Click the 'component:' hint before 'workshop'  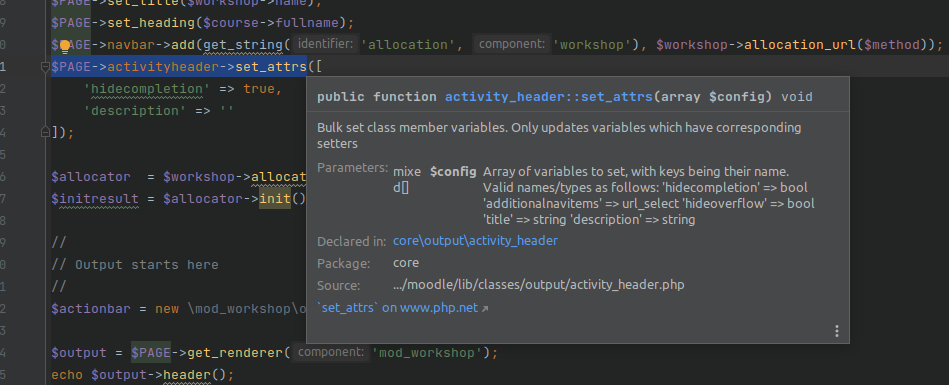tap(511, 44)
